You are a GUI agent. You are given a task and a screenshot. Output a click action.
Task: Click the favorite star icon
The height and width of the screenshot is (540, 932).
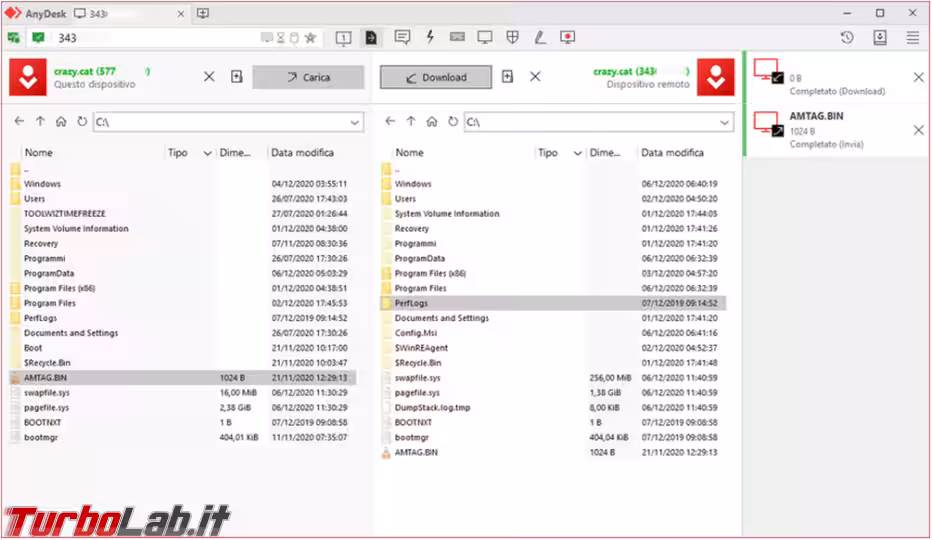(310, 38)
